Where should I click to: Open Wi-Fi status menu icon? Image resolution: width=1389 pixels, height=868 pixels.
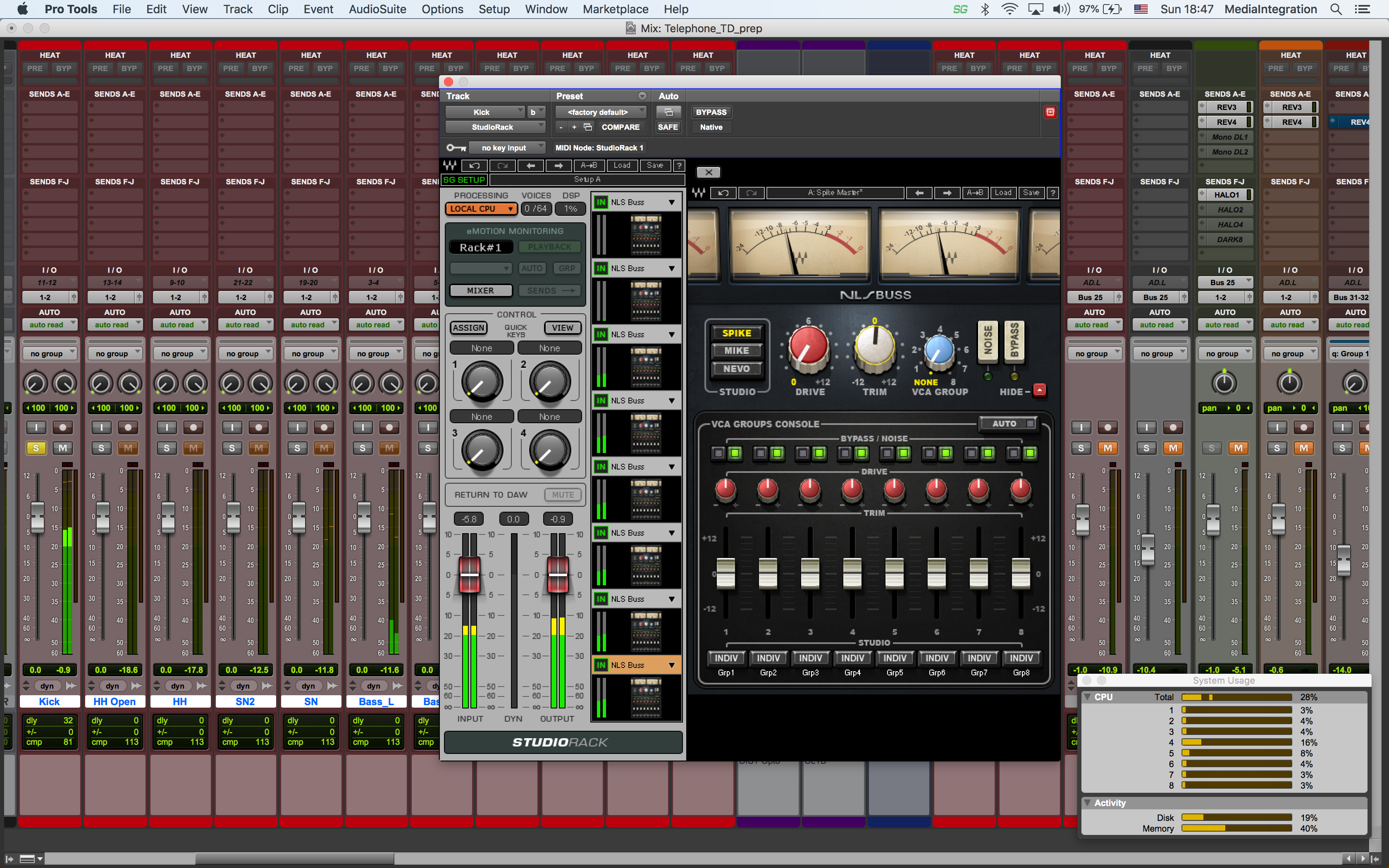tap(1010, 9)
